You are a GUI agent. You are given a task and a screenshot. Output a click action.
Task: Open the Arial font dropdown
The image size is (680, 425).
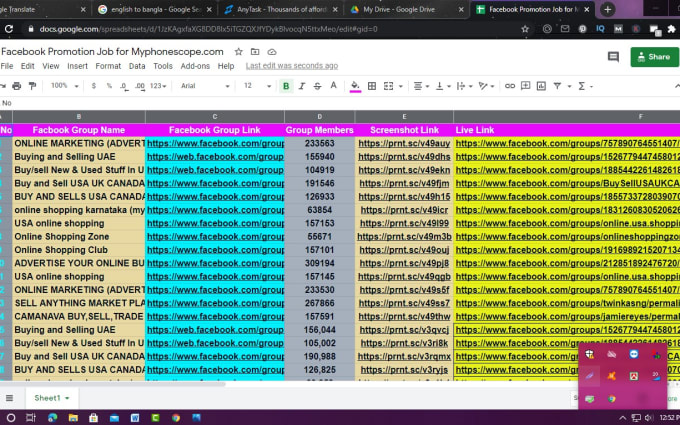pos(205,86)
